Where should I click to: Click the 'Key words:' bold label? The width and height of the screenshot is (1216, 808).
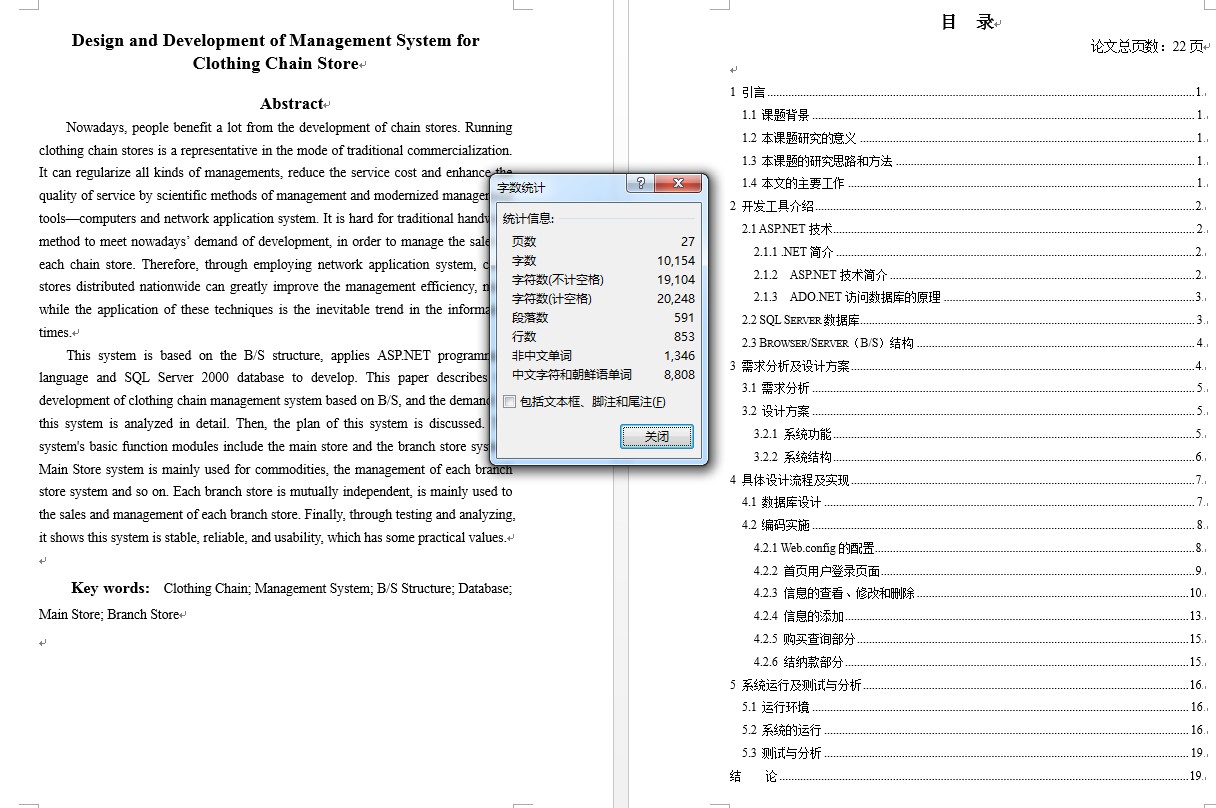[x=111, y=588]
